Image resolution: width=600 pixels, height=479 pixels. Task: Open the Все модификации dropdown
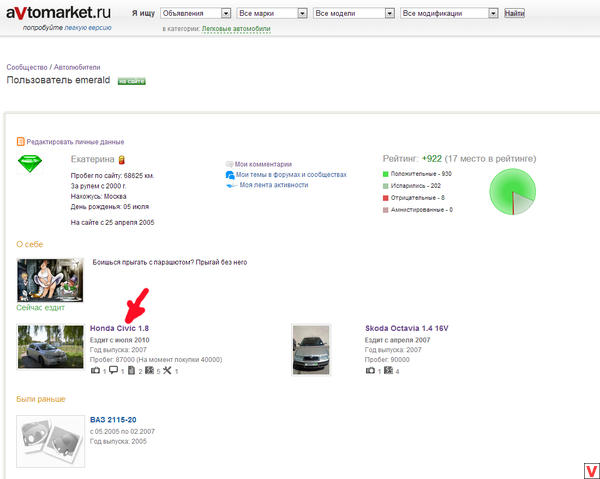pyautogui.click(x=449, y=13)
